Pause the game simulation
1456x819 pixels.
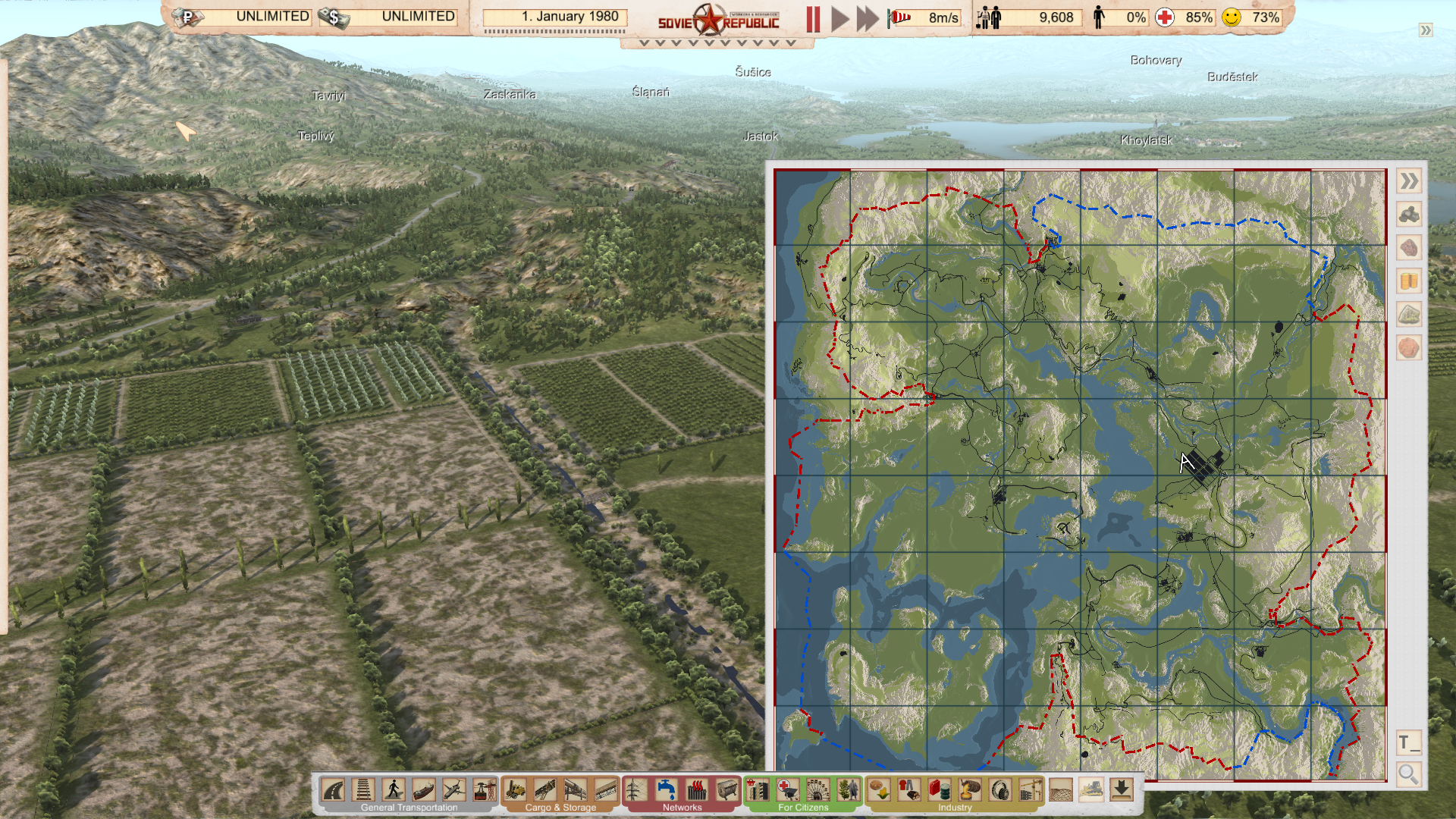[813, 19]
